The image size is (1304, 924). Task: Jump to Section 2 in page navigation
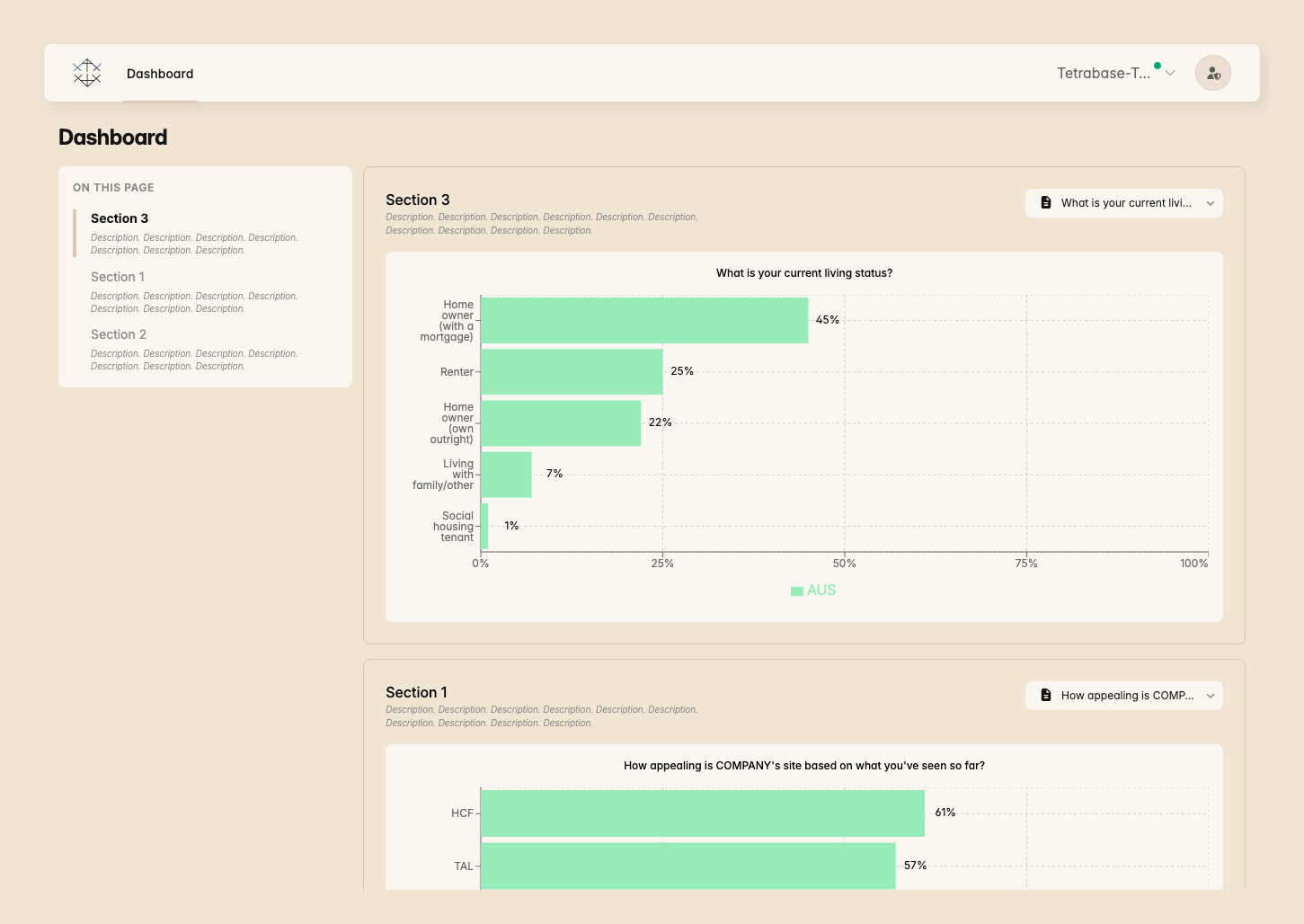point(119,334)
